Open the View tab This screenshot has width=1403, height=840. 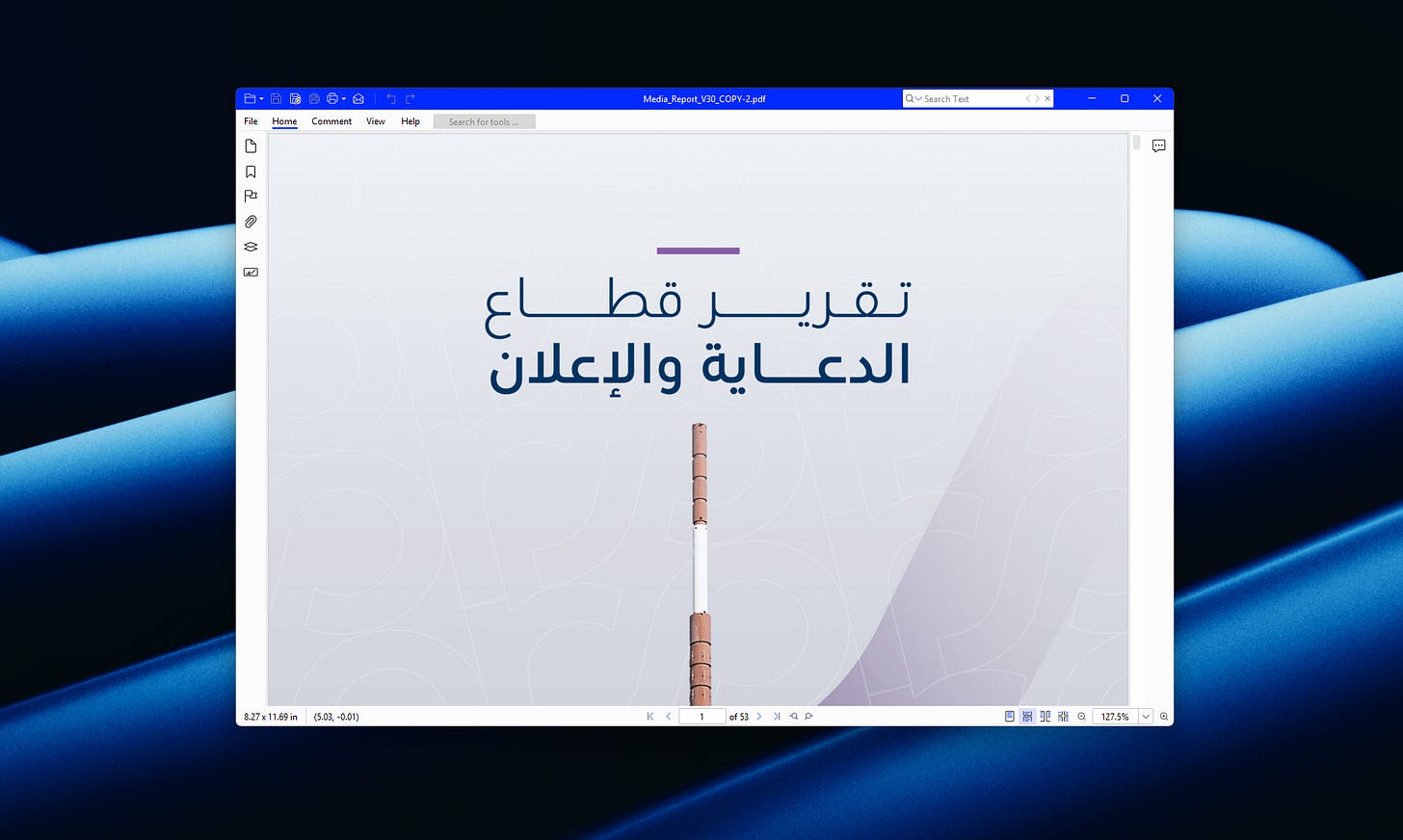click(x=376, y=121)
